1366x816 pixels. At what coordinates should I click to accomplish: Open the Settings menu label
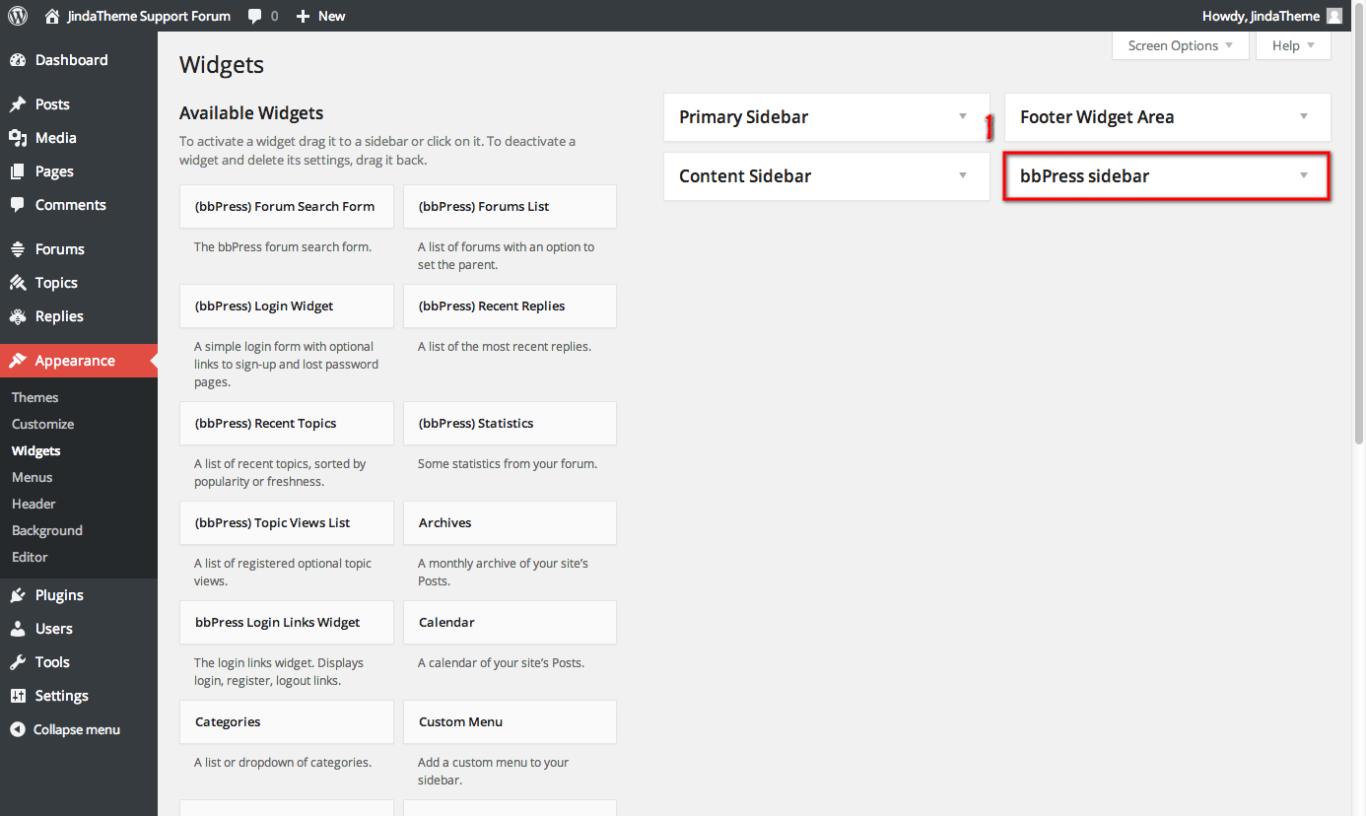pyautogui.click(x=62, y=696)
